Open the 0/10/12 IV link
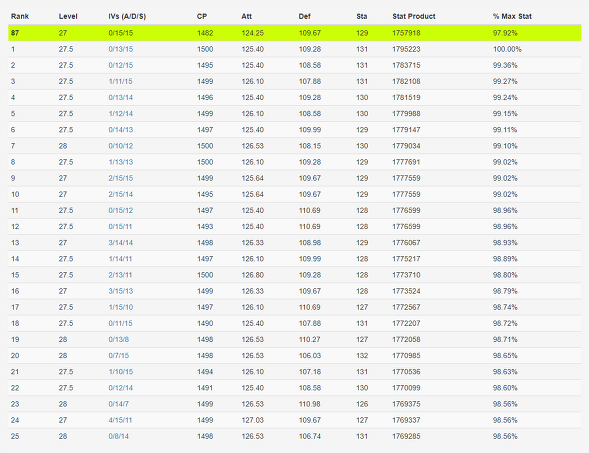589x453 pixels. [121, 146]
